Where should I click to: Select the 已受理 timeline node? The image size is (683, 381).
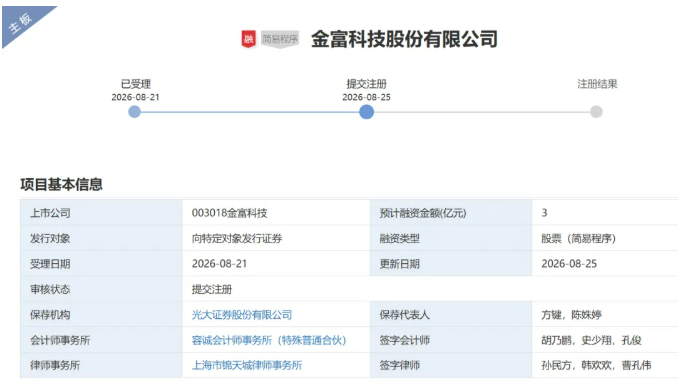[135, 112]
